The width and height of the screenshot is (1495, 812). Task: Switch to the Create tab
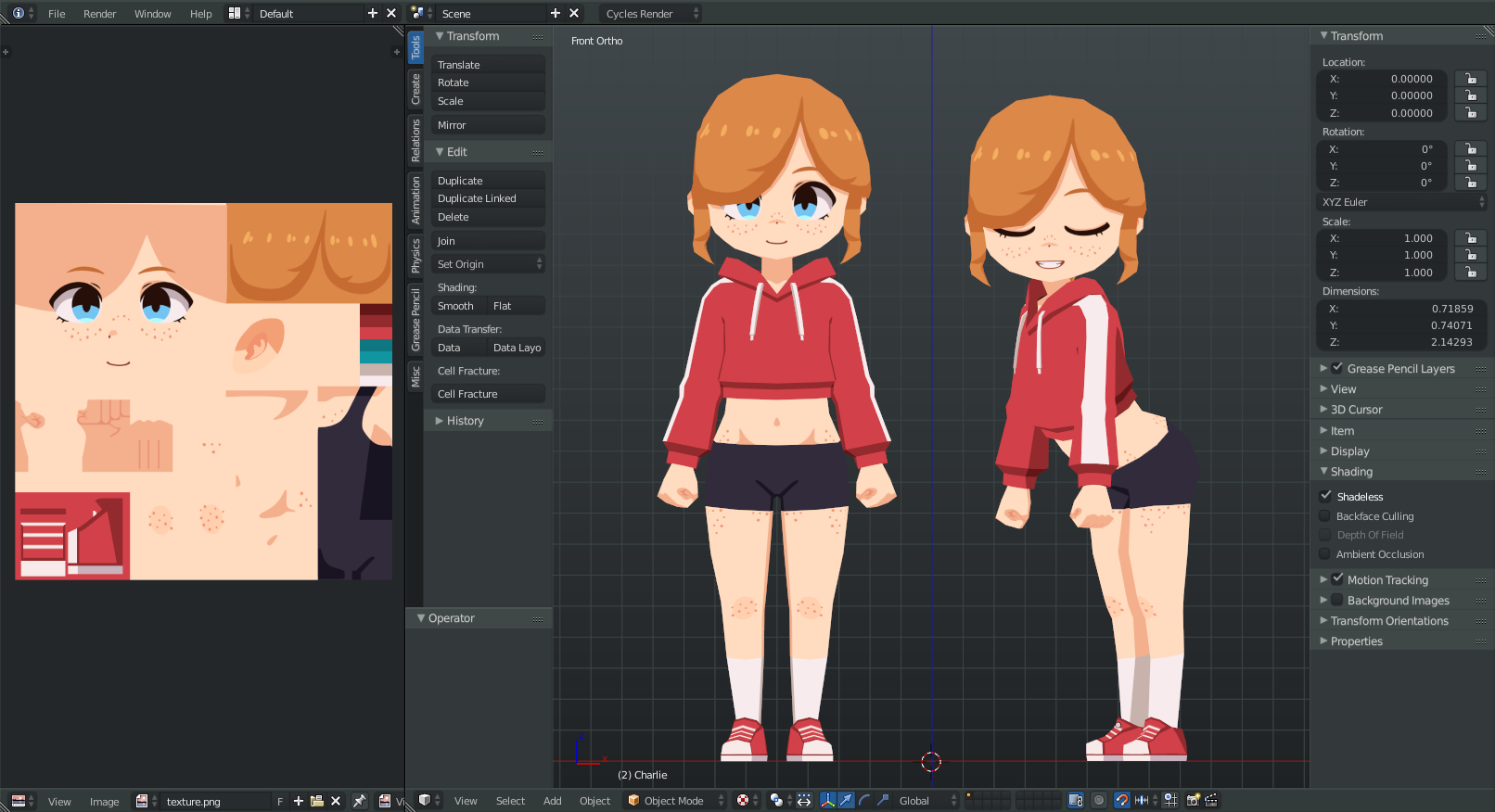click(x=415, y=90)
